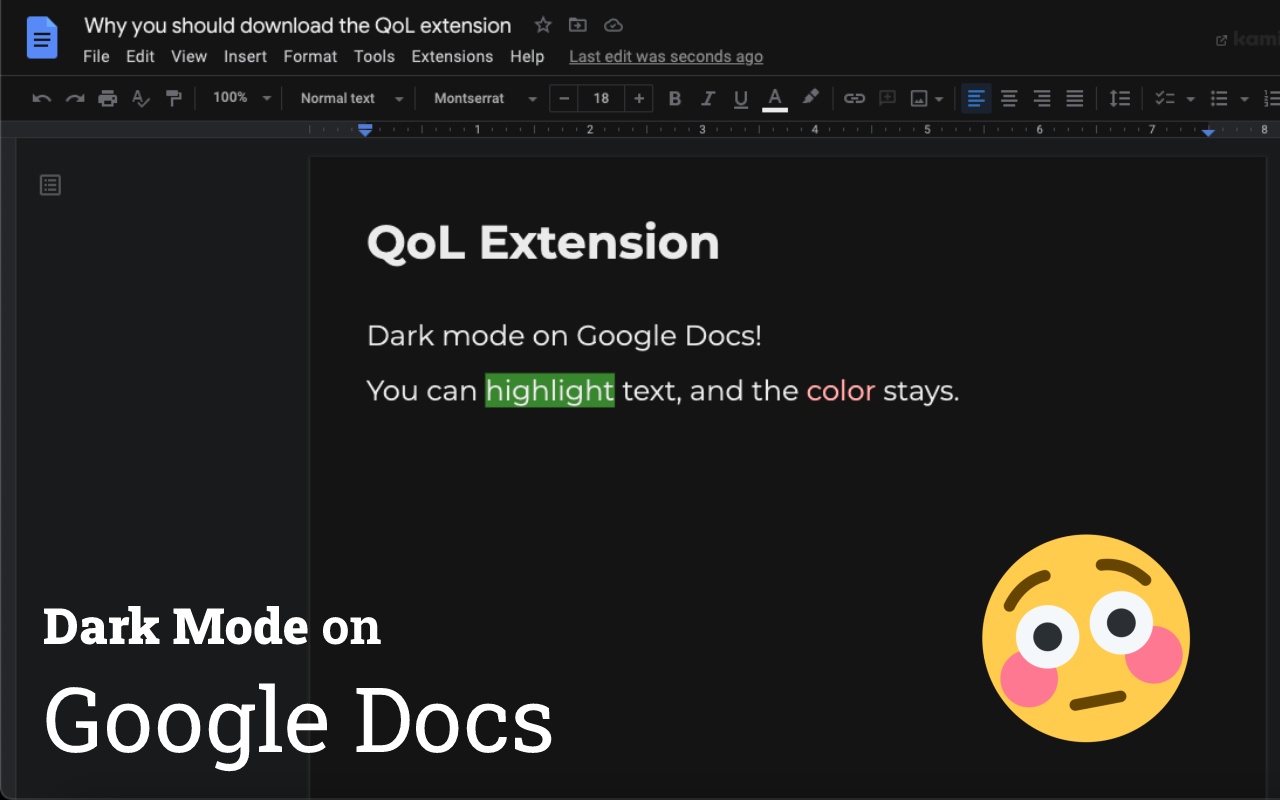Click the green highlighted word 'highlight'
The height and width of the screenshot is (800, 1280).
(x=550, y=390)
